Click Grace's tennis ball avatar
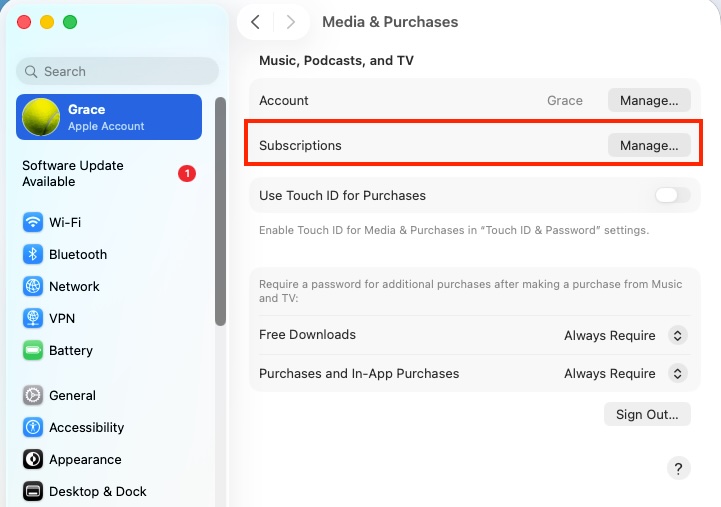Image resolution: width=721 pixels, height=507 pixels. (41, 117)
